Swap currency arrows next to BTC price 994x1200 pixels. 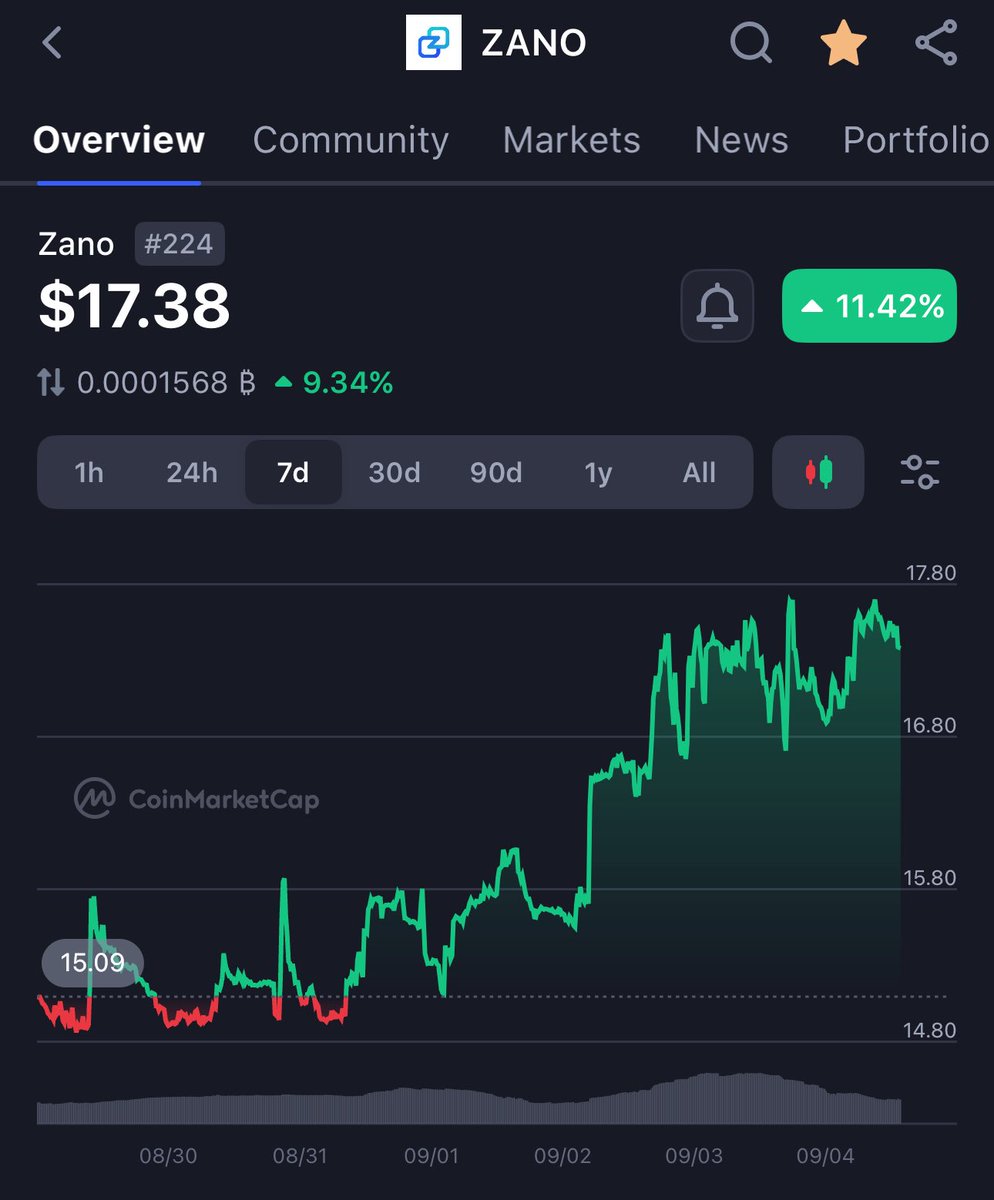click(x=51, y=381)
